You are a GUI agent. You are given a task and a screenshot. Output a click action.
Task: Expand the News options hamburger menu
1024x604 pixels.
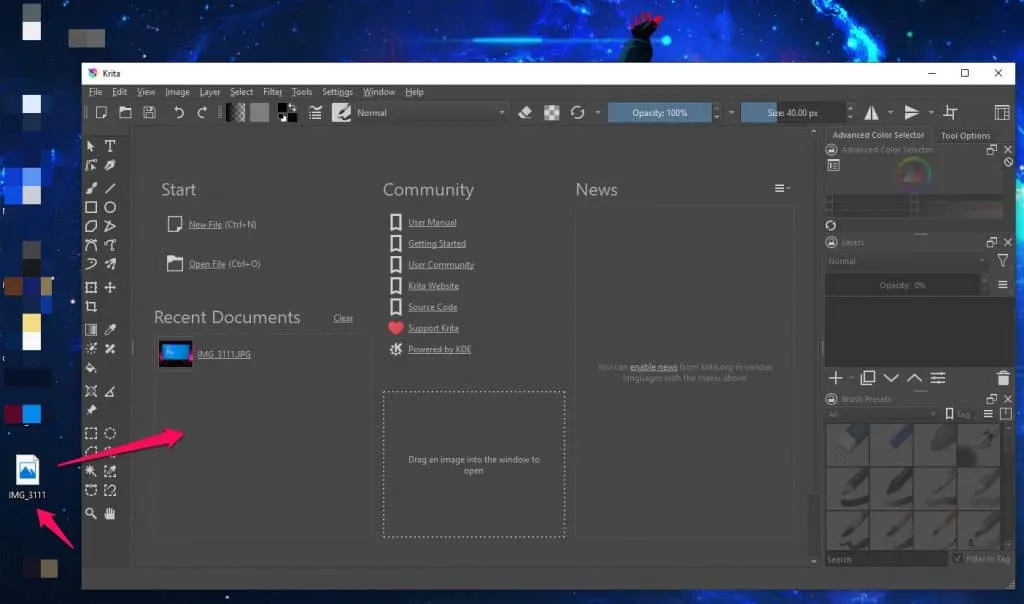click(x=782, y=189)
